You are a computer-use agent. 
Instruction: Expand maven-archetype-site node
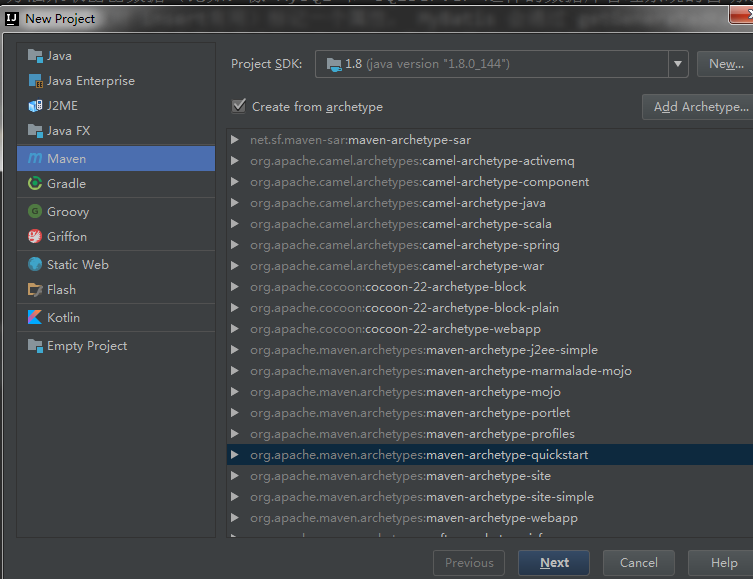(x=235, y=476)
